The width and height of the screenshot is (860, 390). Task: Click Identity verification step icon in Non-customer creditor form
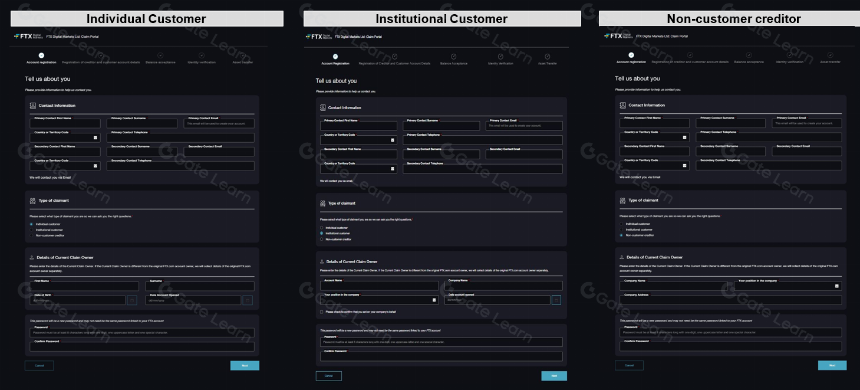(x=789, y=55)
